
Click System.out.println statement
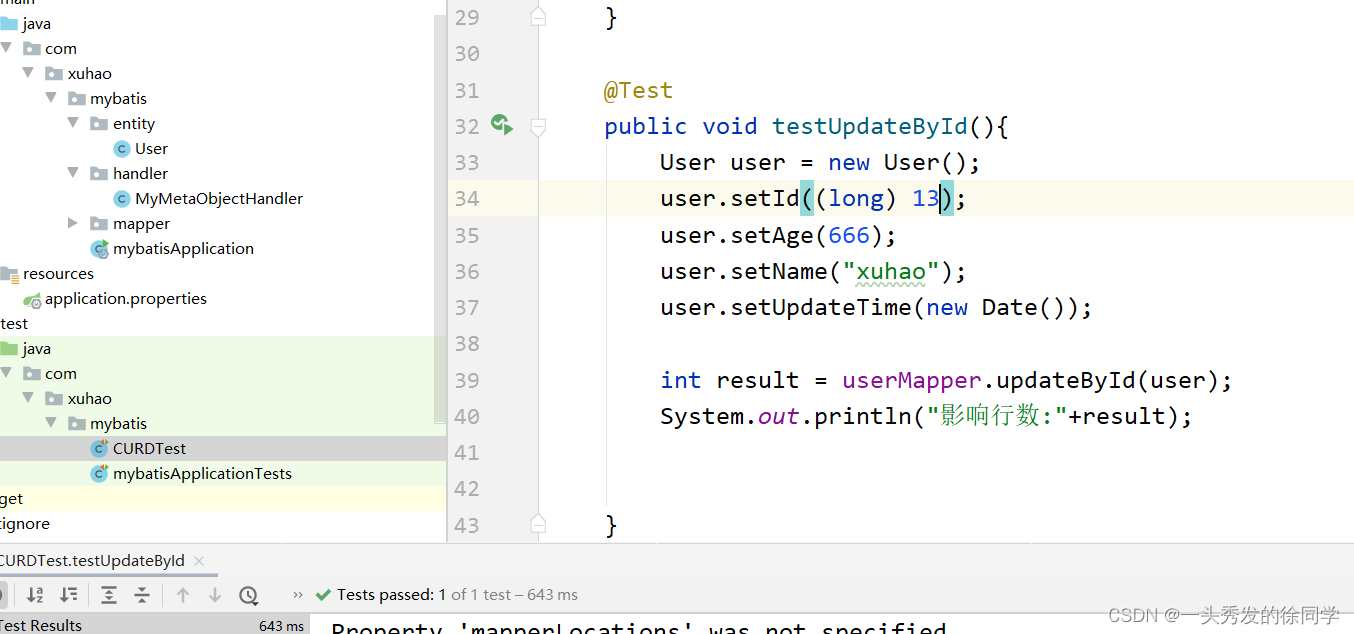pyautogui.click(x=926, y=416)
